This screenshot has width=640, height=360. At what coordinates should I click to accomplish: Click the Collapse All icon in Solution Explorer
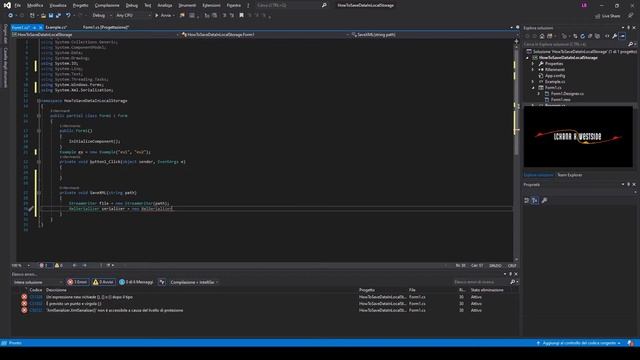tap(590, 36)
